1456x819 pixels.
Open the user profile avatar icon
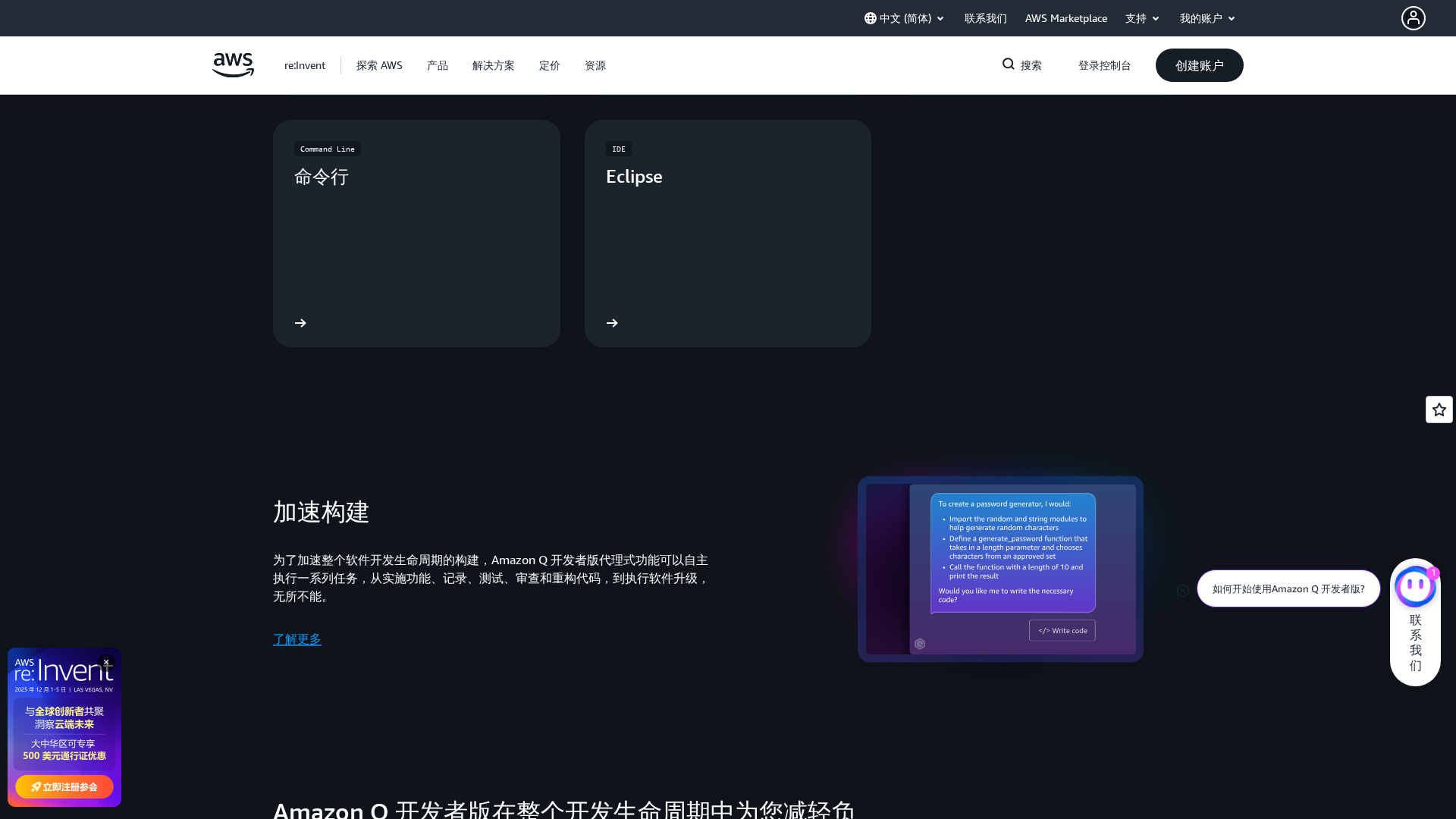click(x=1413, y=18)
